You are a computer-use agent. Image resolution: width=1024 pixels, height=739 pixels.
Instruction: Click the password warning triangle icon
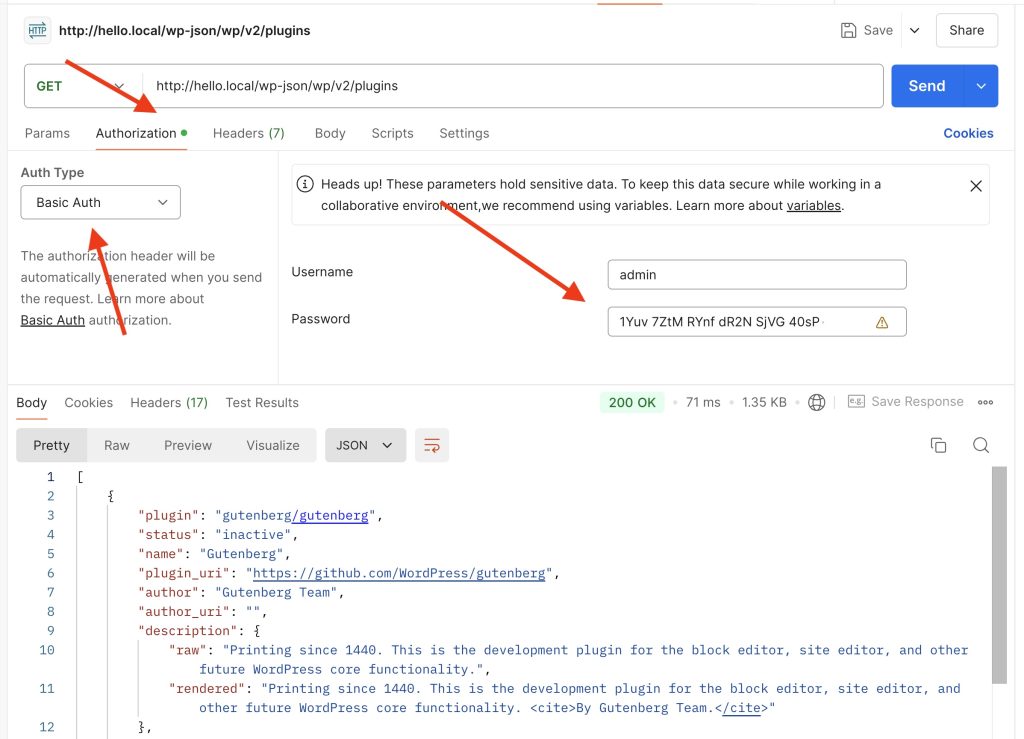click(x=882, y=322)
